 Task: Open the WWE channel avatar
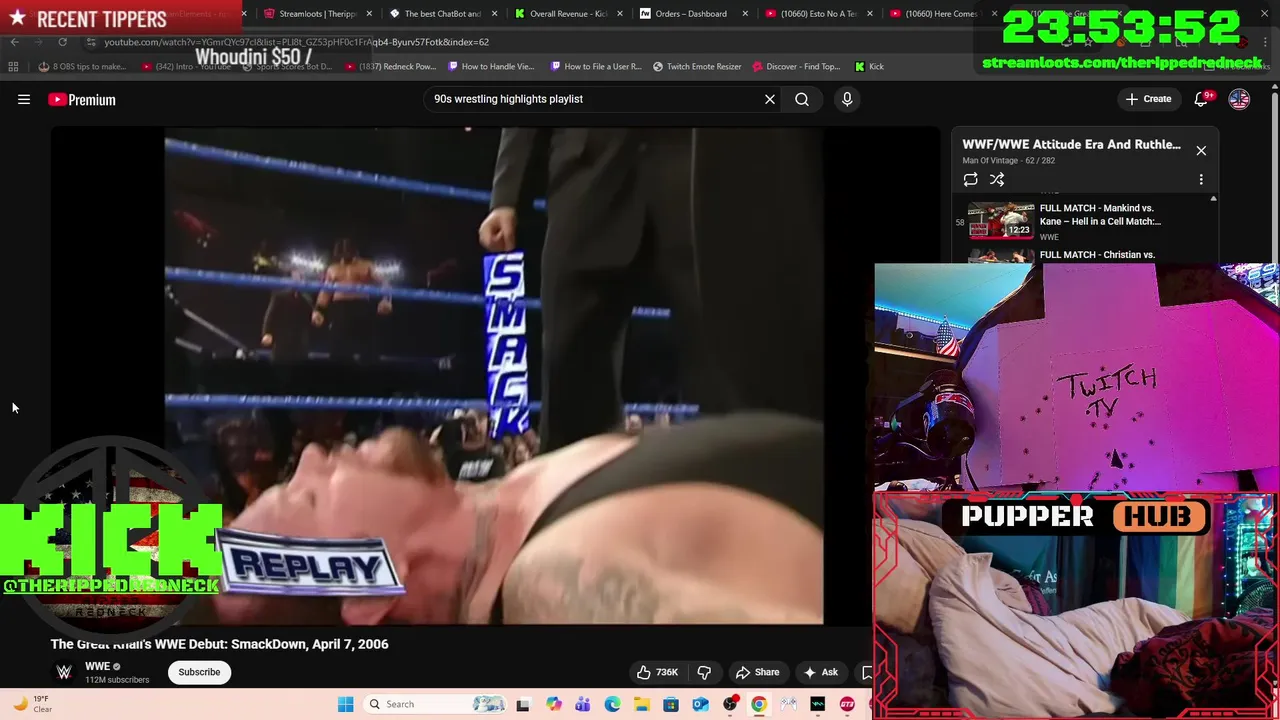click(64, 672)
